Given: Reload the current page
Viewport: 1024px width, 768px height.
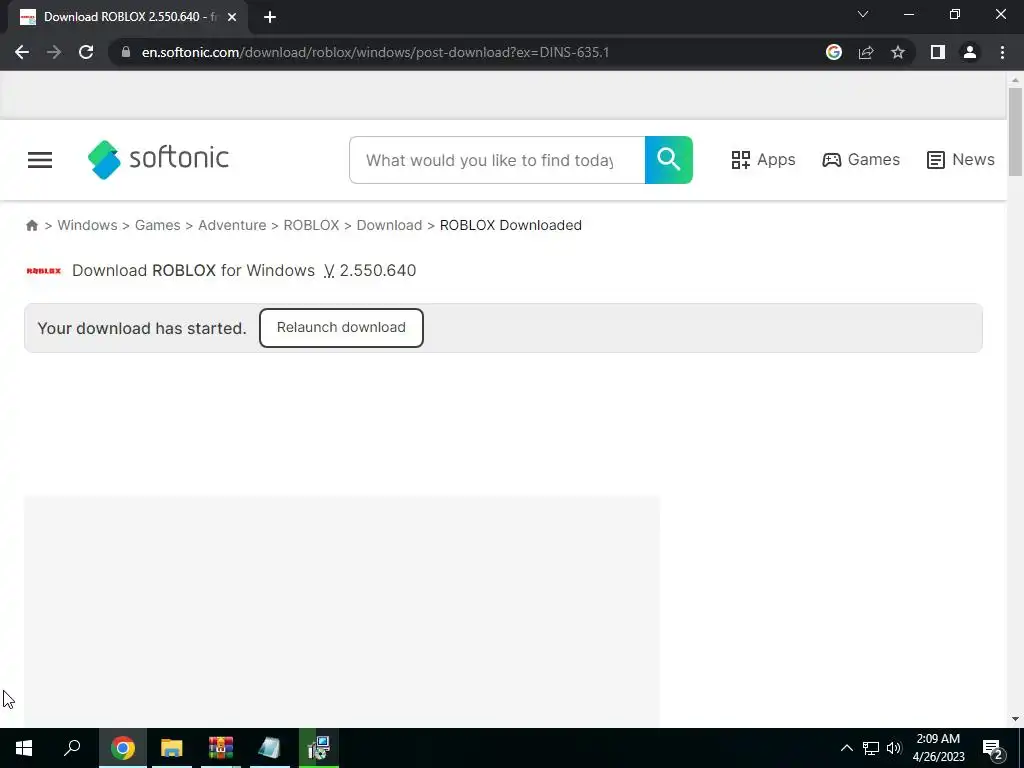Looking at the screenshot, I should [x=86, y=52].
